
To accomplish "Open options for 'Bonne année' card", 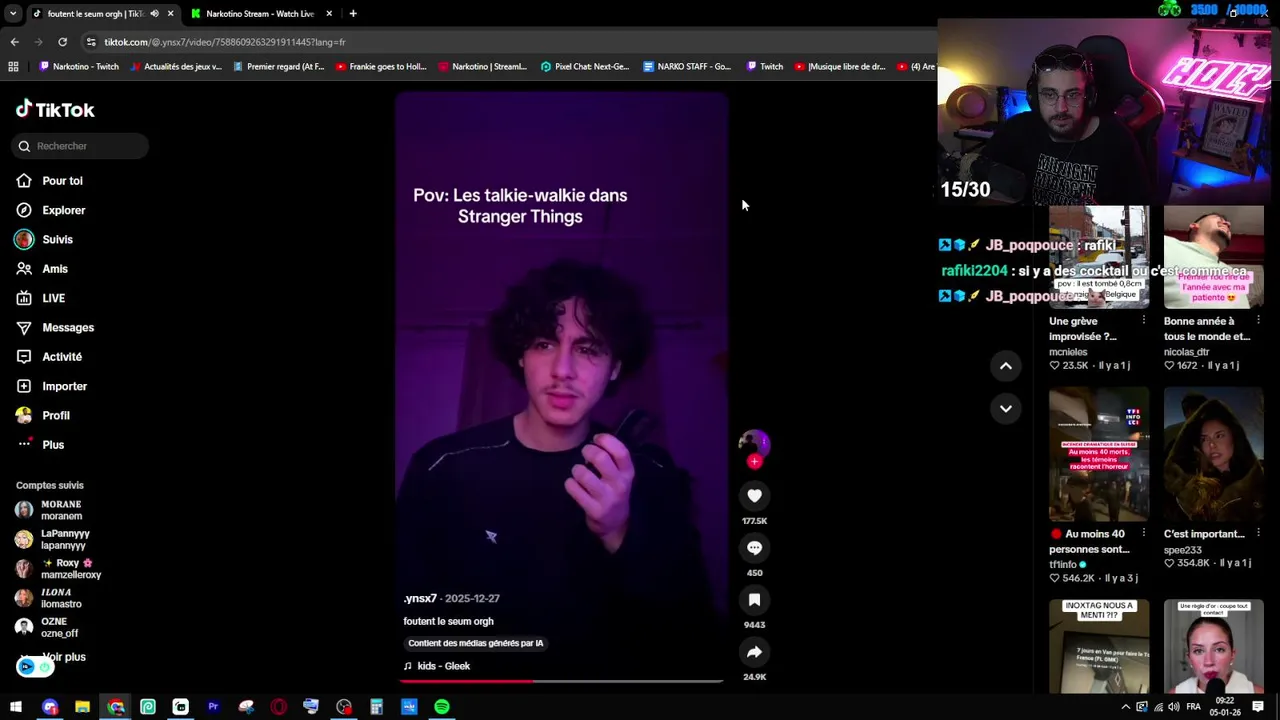I will click(1258, 321).
